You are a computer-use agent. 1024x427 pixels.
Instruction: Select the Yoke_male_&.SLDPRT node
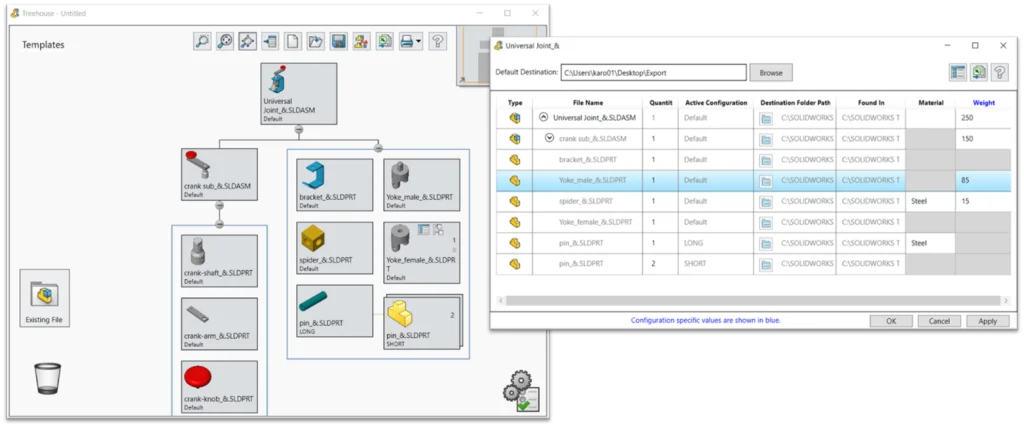pos(422,185)
